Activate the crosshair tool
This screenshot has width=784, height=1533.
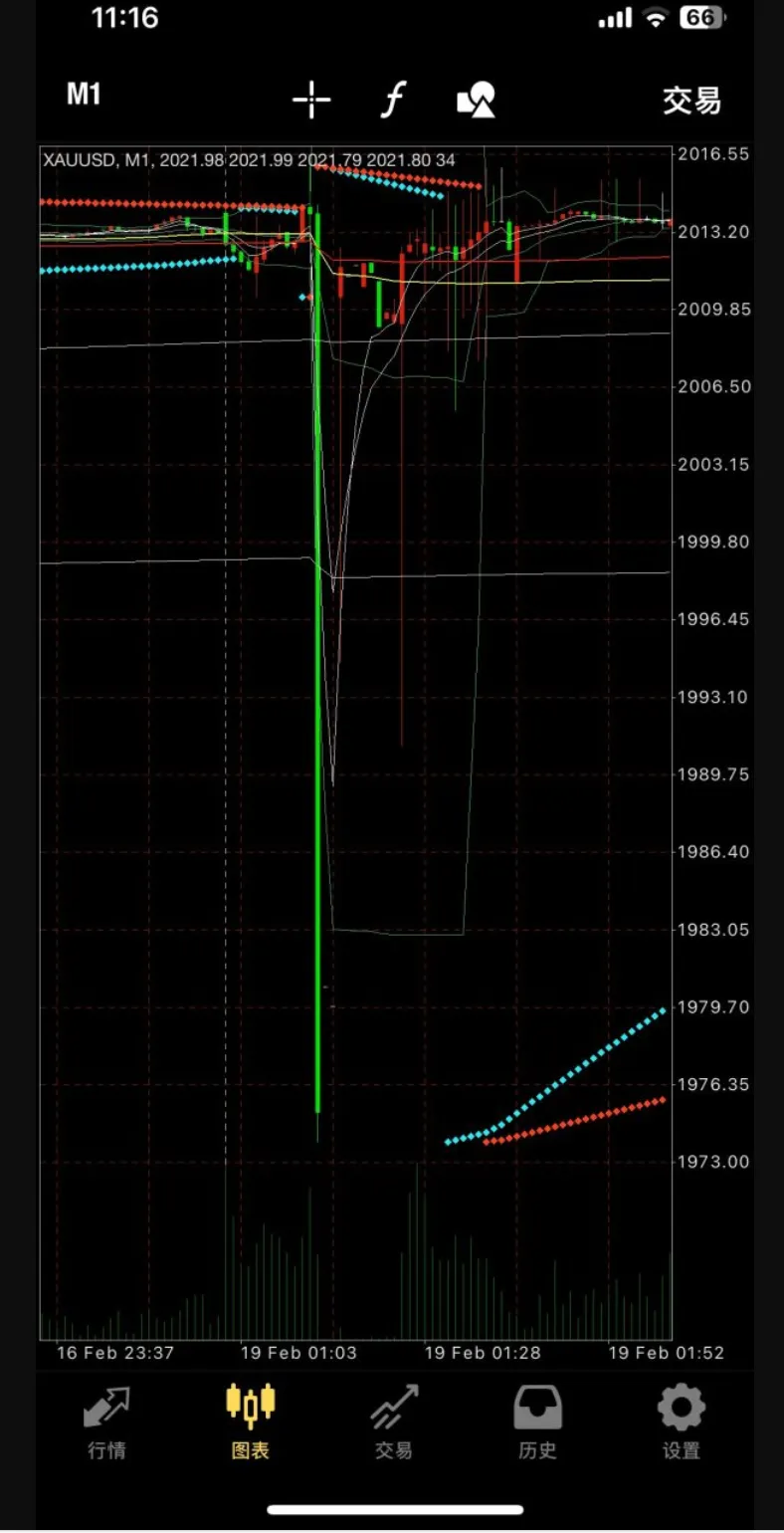pos(311,100)
